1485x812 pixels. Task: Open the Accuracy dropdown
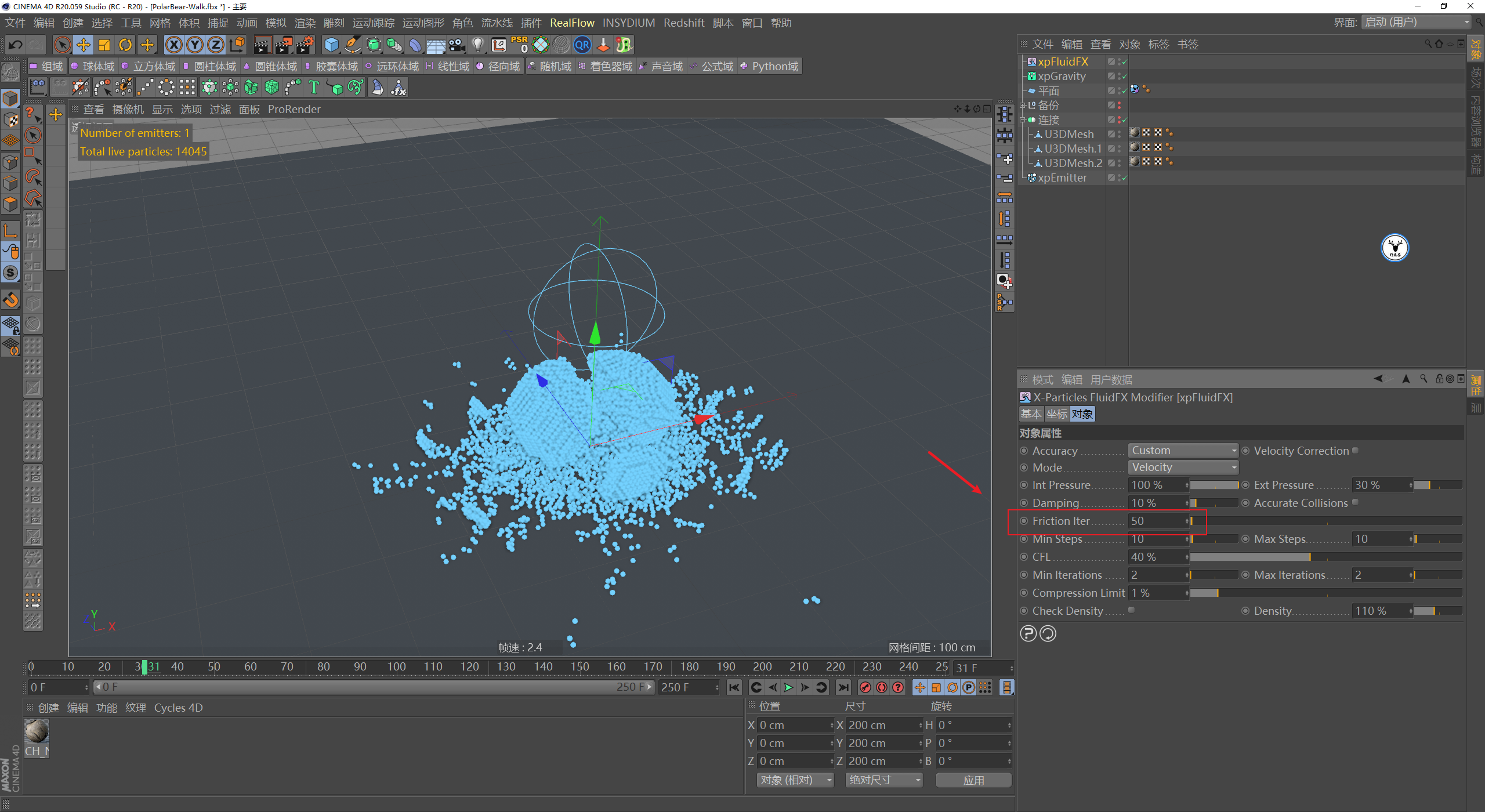(x=1183, y=451)
